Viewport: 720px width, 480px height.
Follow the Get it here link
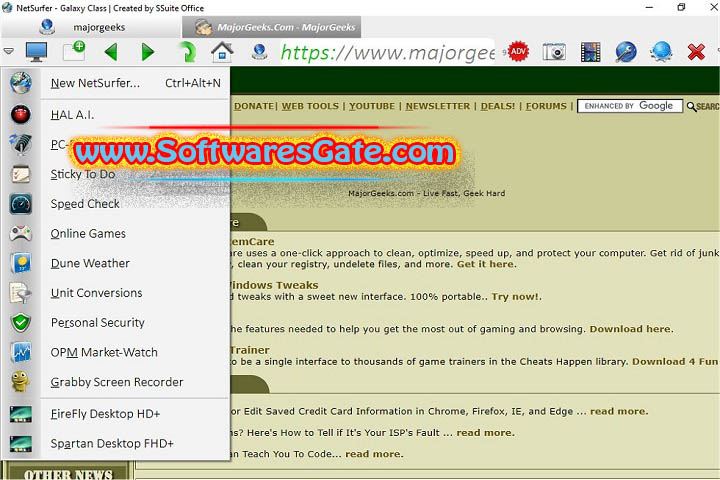tap(486, 264)
